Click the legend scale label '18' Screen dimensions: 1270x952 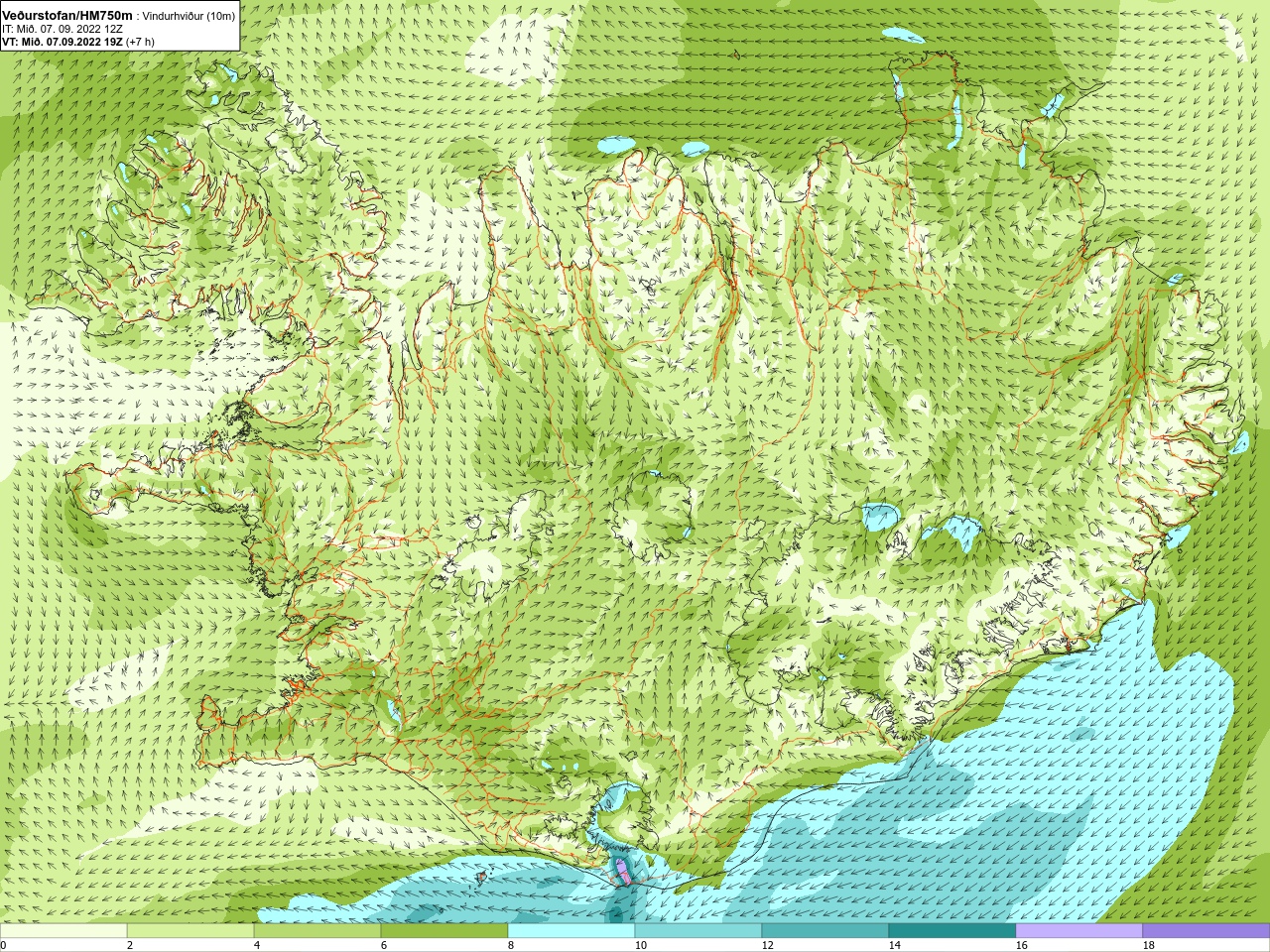1148,945
